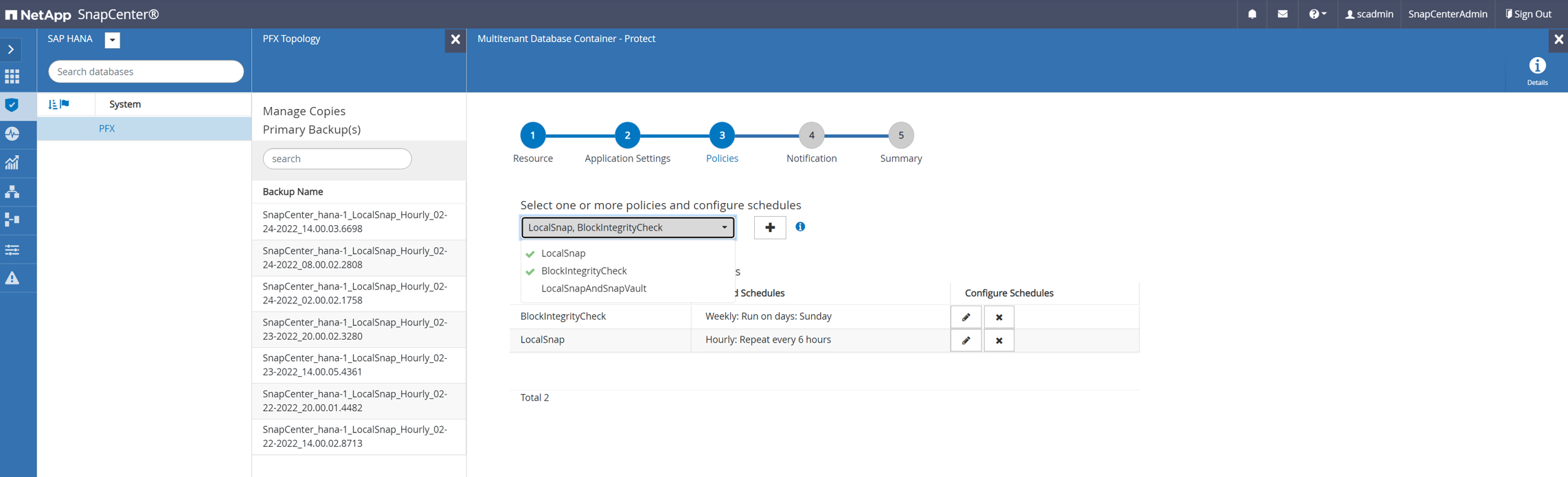Screen dimensions: 1568x477
Task: Edit the BlockIntegrityCheck schedule with pencil icon
Action: click(x=966, y=317)
